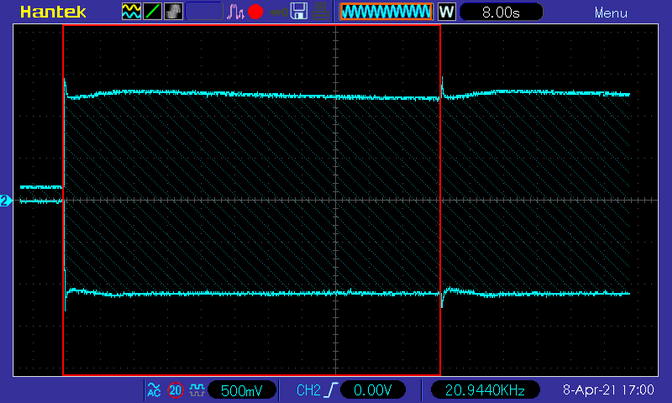Click the key lock icon
This screenshot has width=672, height=403.
point(279,12)
